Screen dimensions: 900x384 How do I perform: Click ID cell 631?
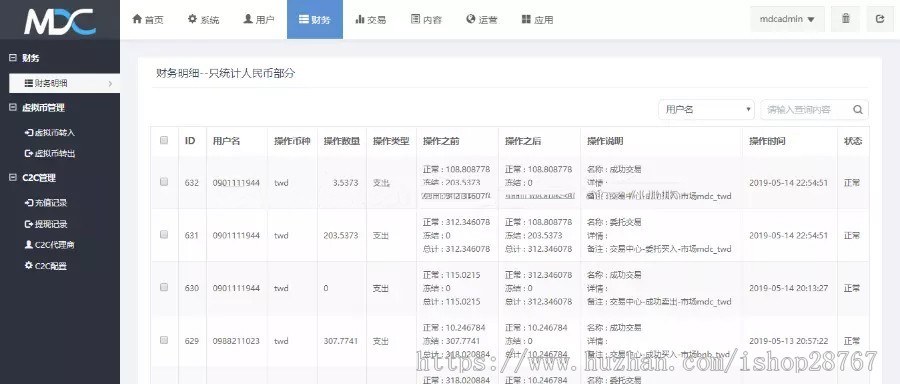coord(192,235)
